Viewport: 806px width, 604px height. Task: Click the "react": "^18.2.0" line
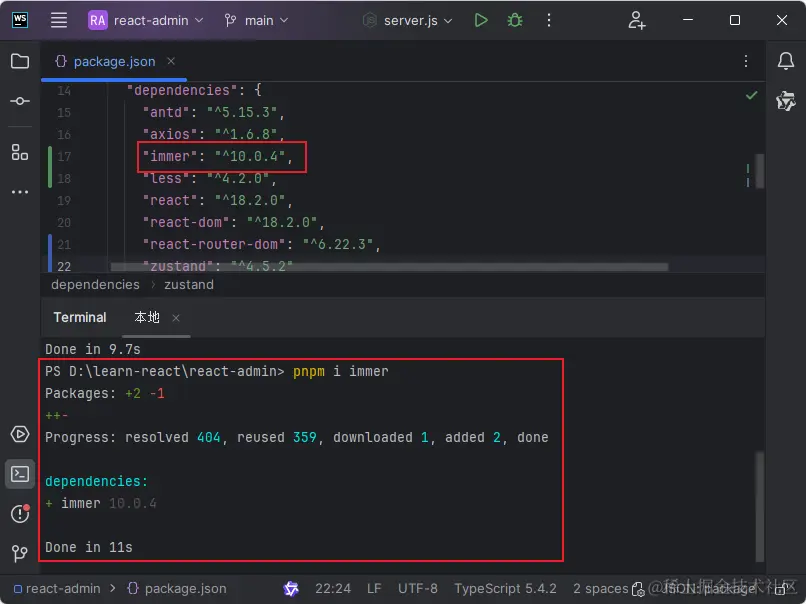coord(217,200)
